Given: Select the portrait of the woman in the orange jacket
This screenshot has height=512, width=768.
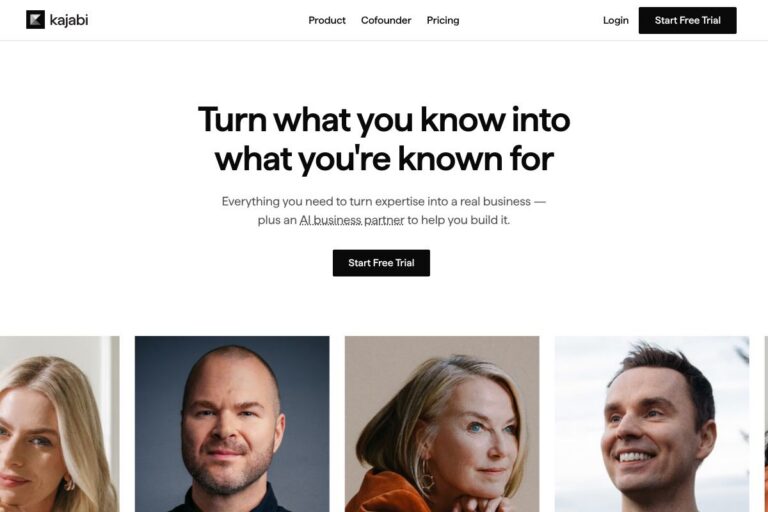Looking at the screenshot, I should [x=442, y=424].
